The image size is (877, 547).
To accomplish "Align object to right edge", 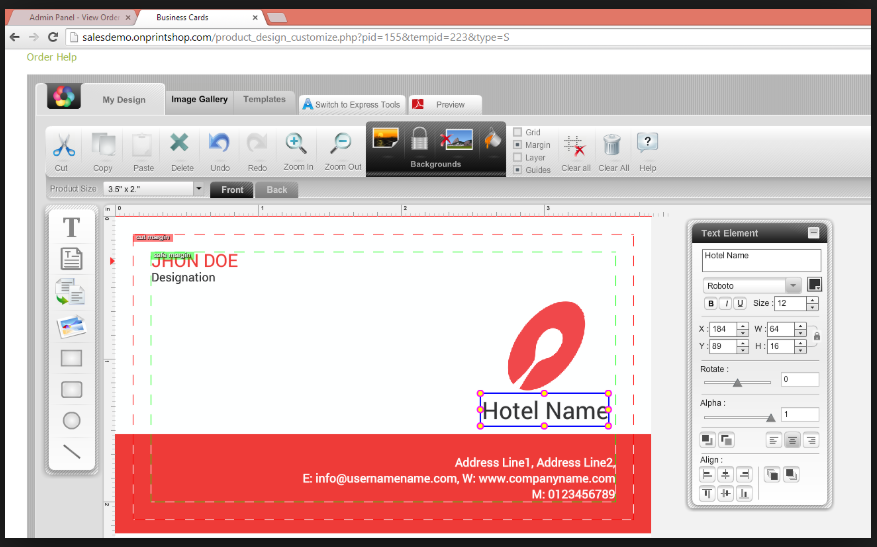I will [744, 475].
